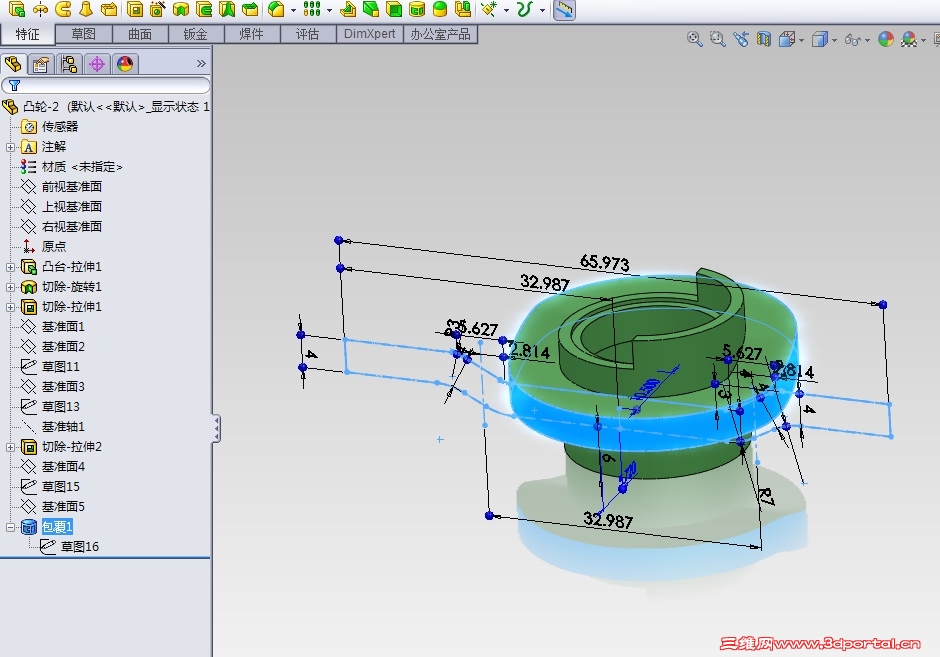
Task: Collapse the left panel via splitter handle
Action: click(x=216, y=429)
